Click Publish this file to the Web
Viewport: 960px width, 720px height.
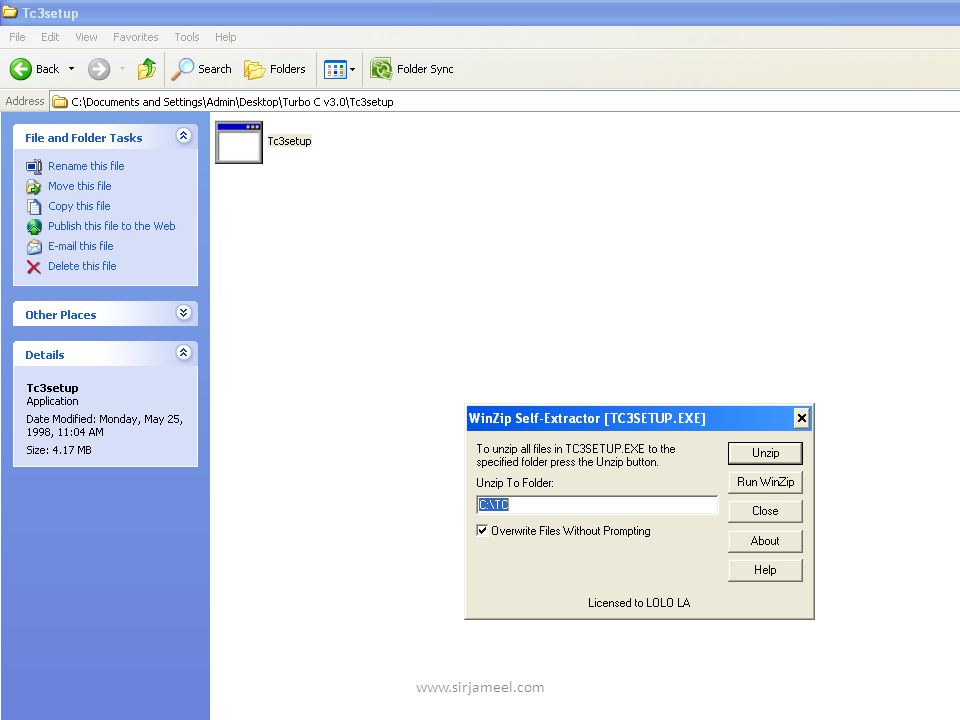click(111, 226)
